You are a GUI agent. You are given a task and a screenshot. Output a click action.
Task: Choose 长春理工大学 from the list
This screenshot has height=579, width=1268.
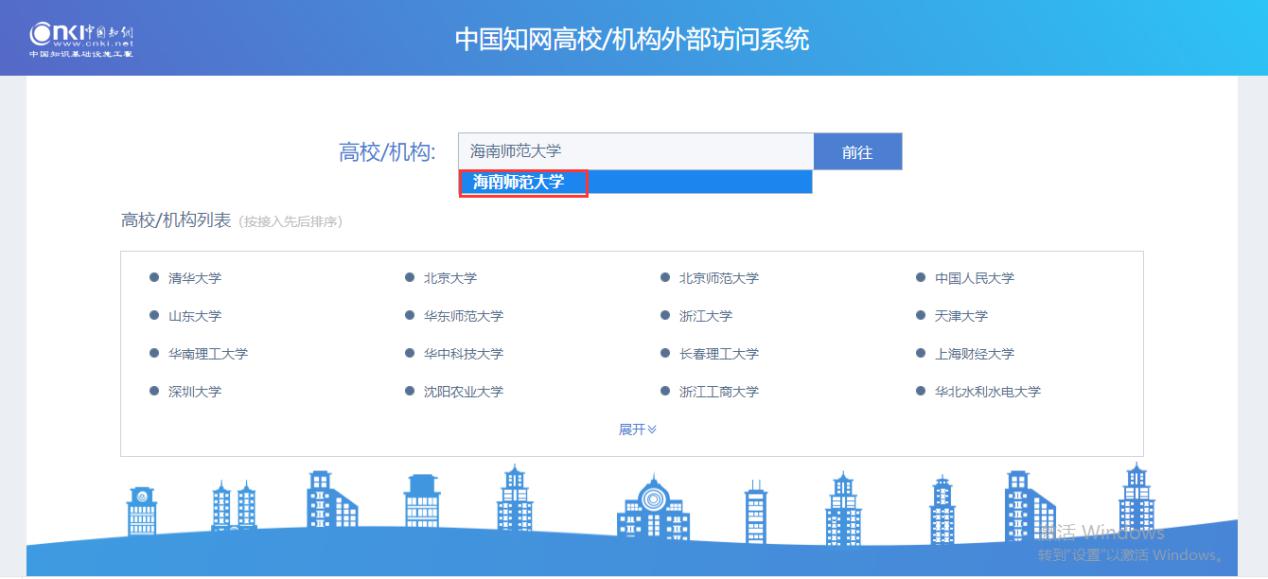[718, 354]
